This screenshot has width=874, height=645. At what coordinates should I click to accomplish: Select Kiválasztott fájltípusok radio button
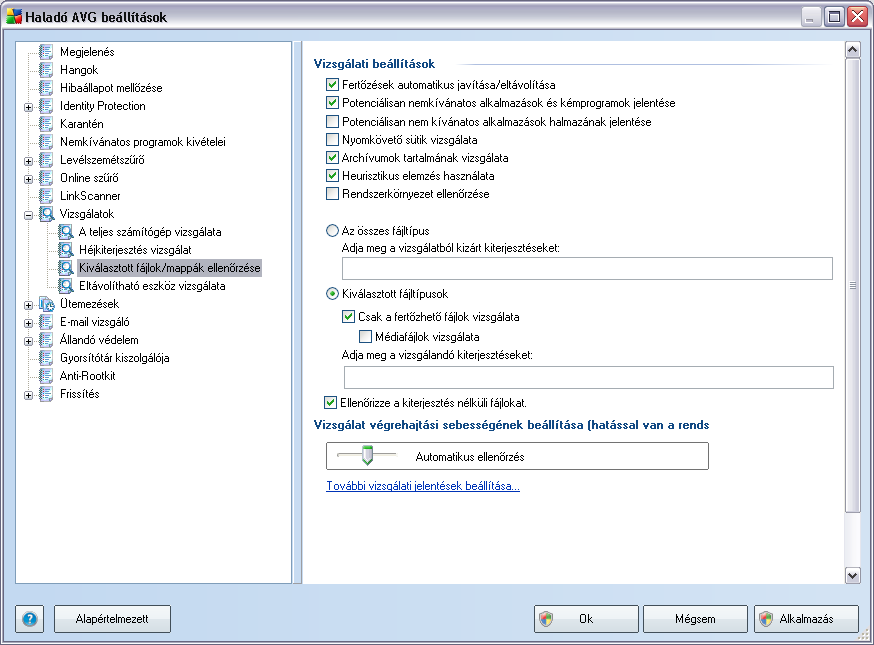(332, 293)
